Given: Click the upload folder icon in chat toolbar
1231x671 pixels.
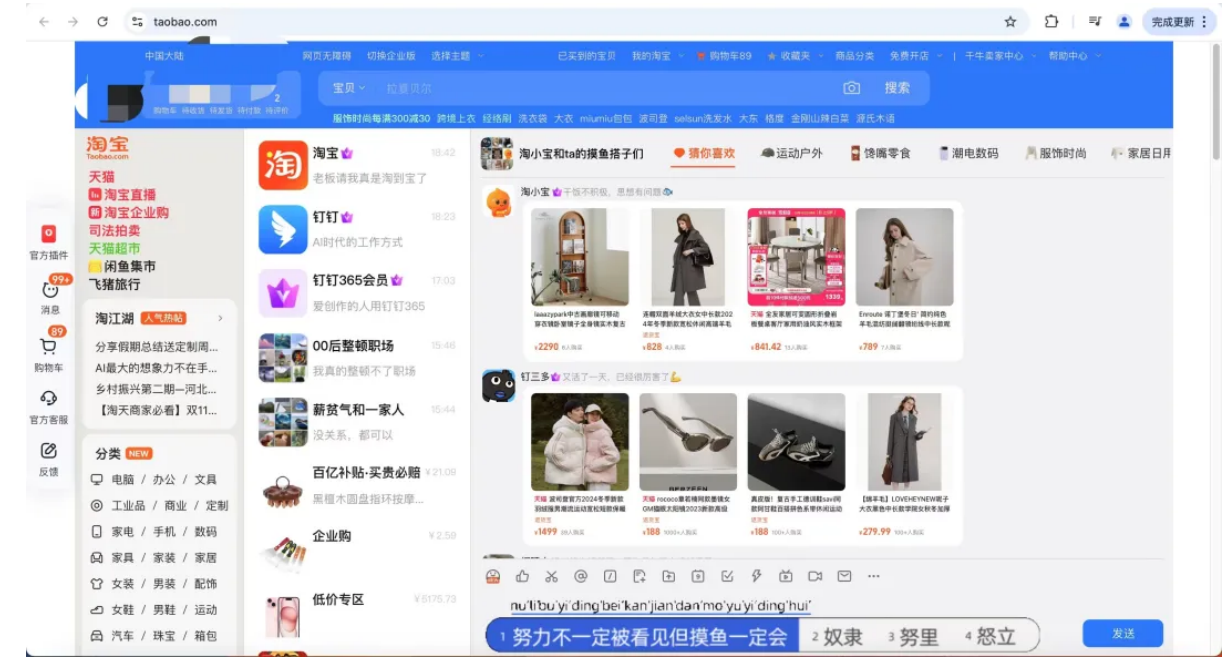Looking at the screenshot, I should pyautogui.click(x=668, y=576).
